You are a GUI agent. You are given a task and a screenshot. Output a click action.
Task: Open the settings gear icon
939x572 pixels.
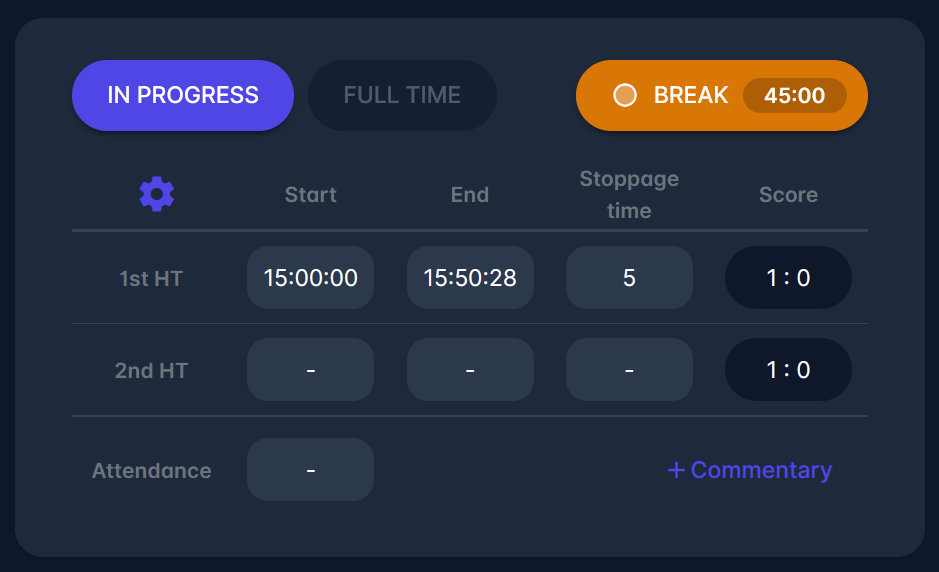click(x=157, y=194)
